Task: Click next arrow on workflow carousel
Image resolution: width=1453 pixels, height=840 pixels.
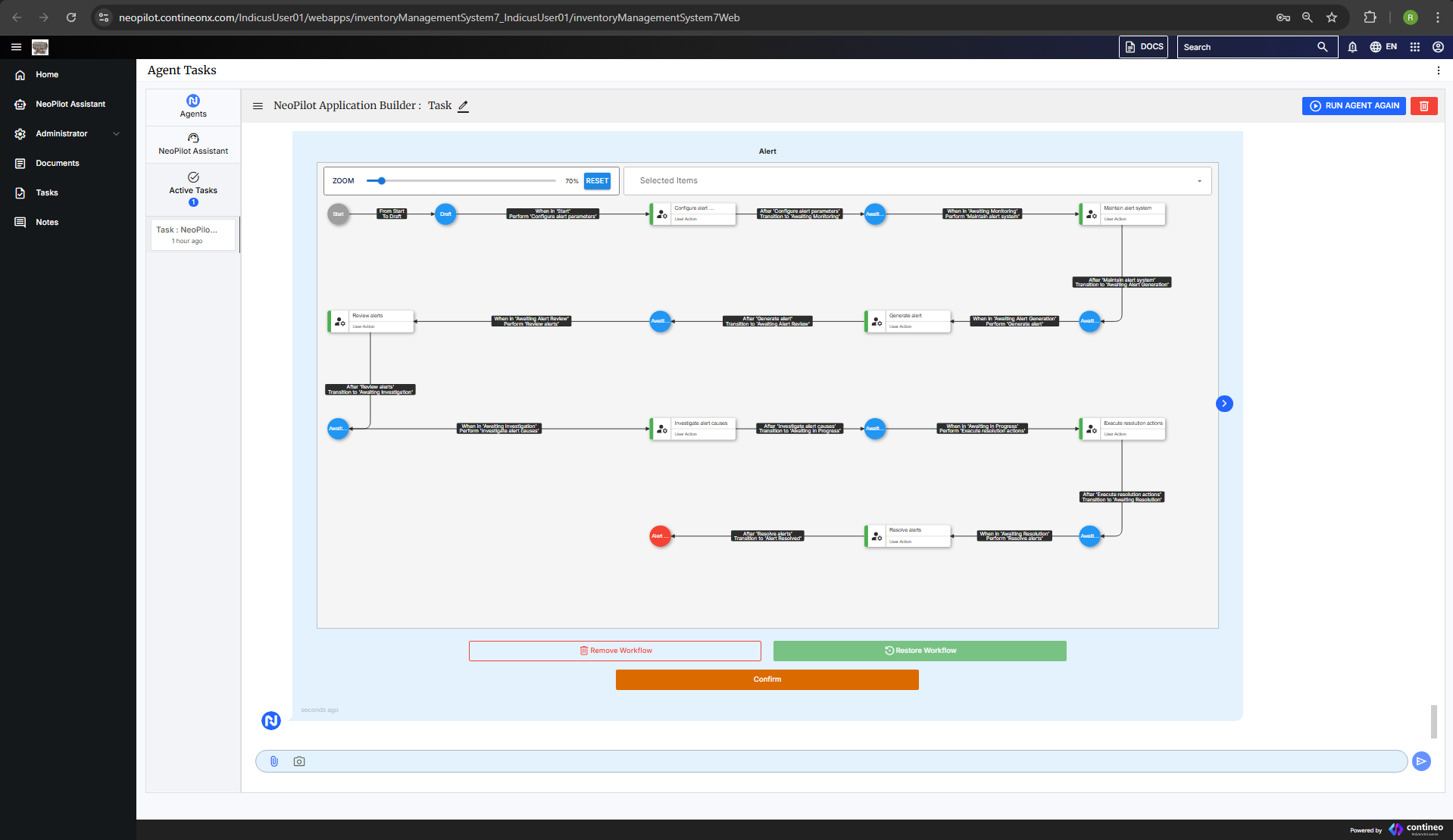Action: [x=1224, y=404]
